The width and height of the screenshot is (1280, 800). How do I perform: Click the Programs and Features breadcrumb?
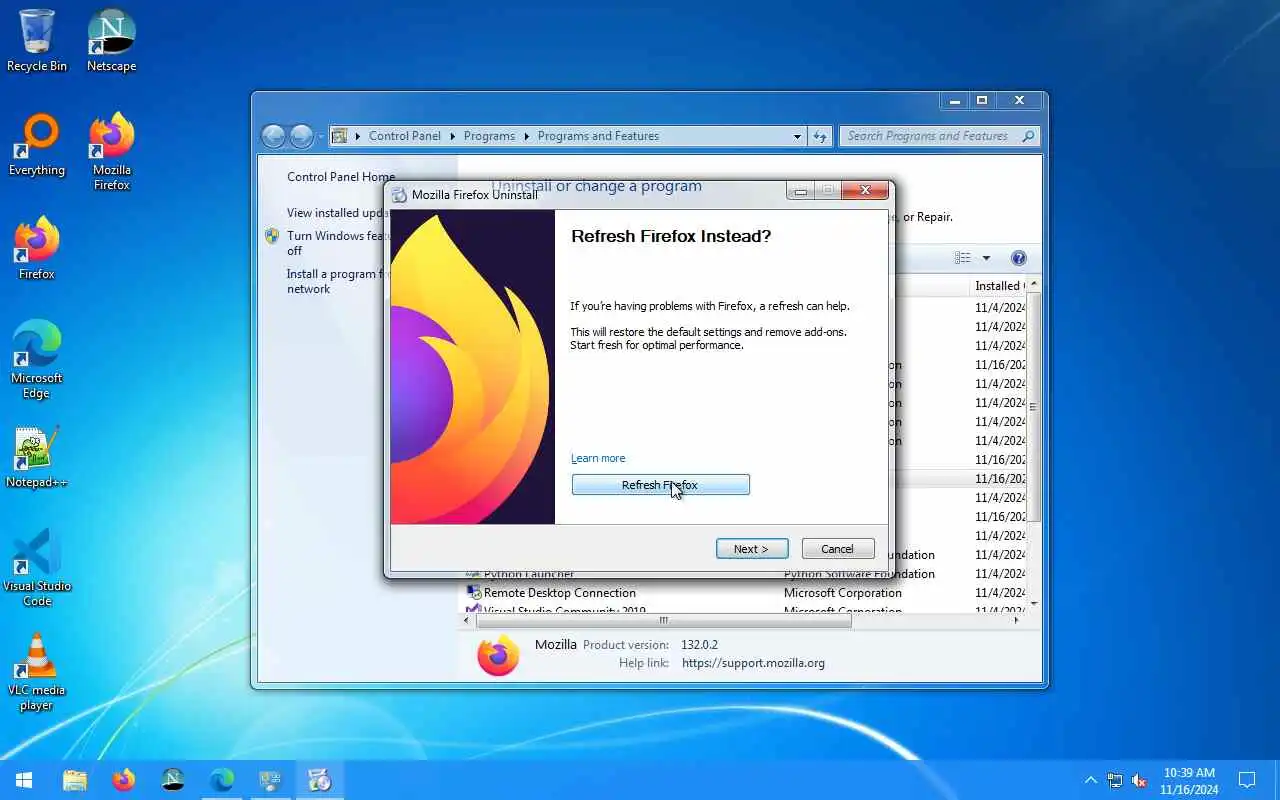point(598,136)
